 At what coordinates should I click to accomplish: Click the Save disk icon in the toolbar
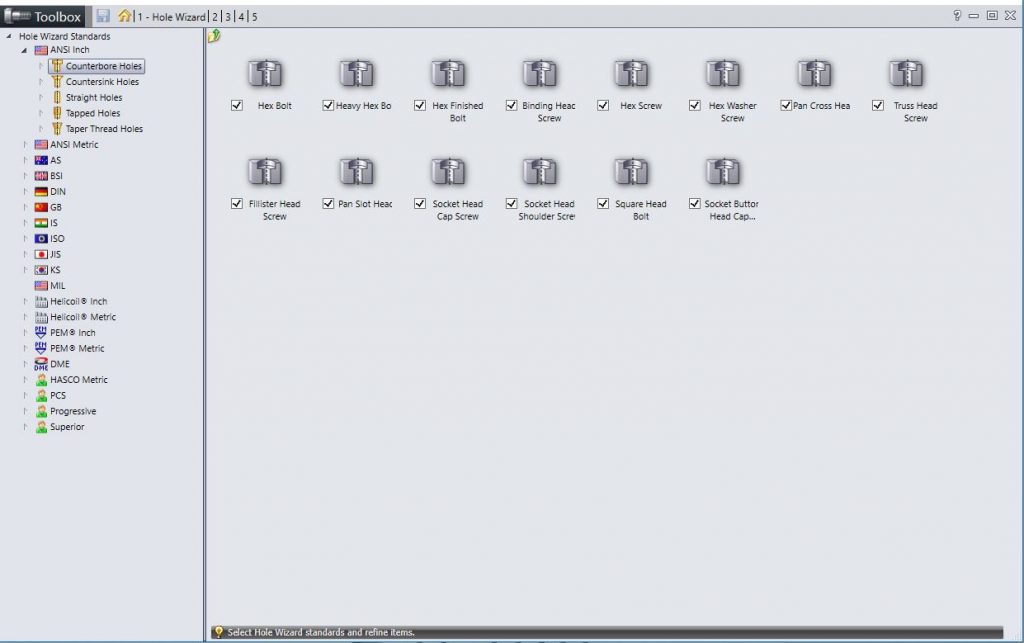[103, 16]
